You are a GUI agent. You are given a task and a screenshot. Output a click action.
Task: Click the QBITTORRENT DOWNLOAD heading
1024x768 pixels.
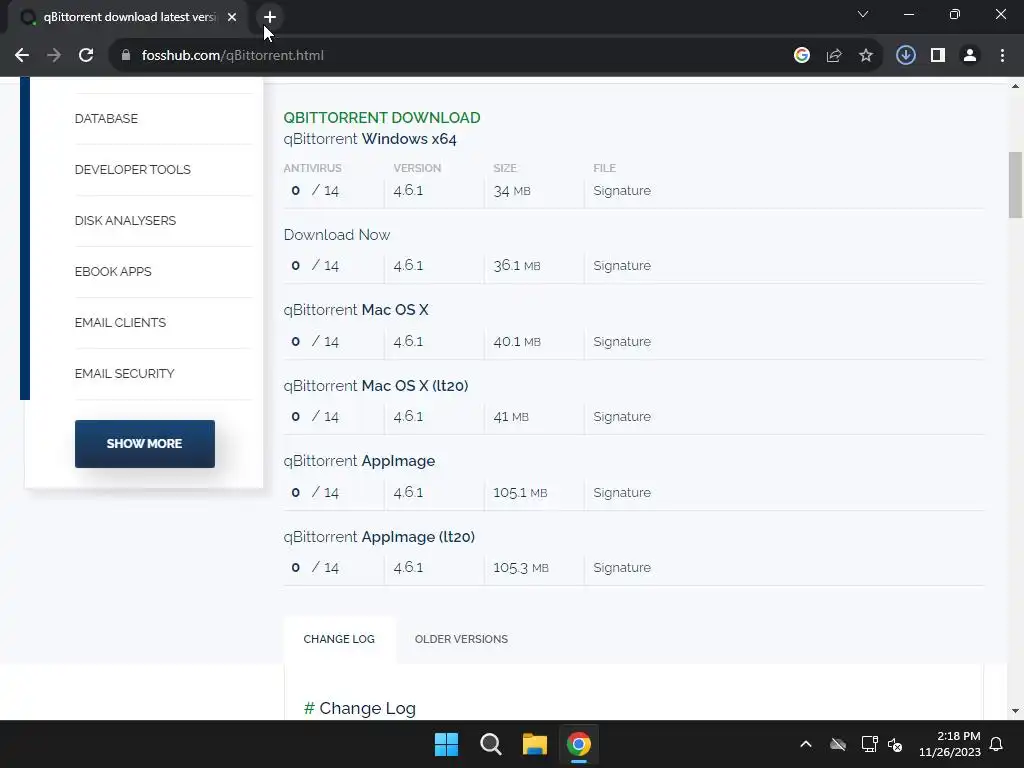click(382, 118)
